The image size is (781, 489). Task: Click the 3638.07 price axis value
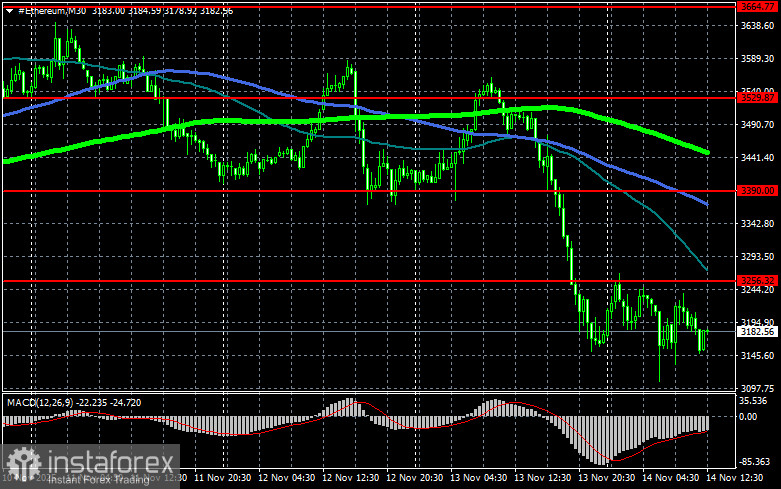click(x=757, y=27)
